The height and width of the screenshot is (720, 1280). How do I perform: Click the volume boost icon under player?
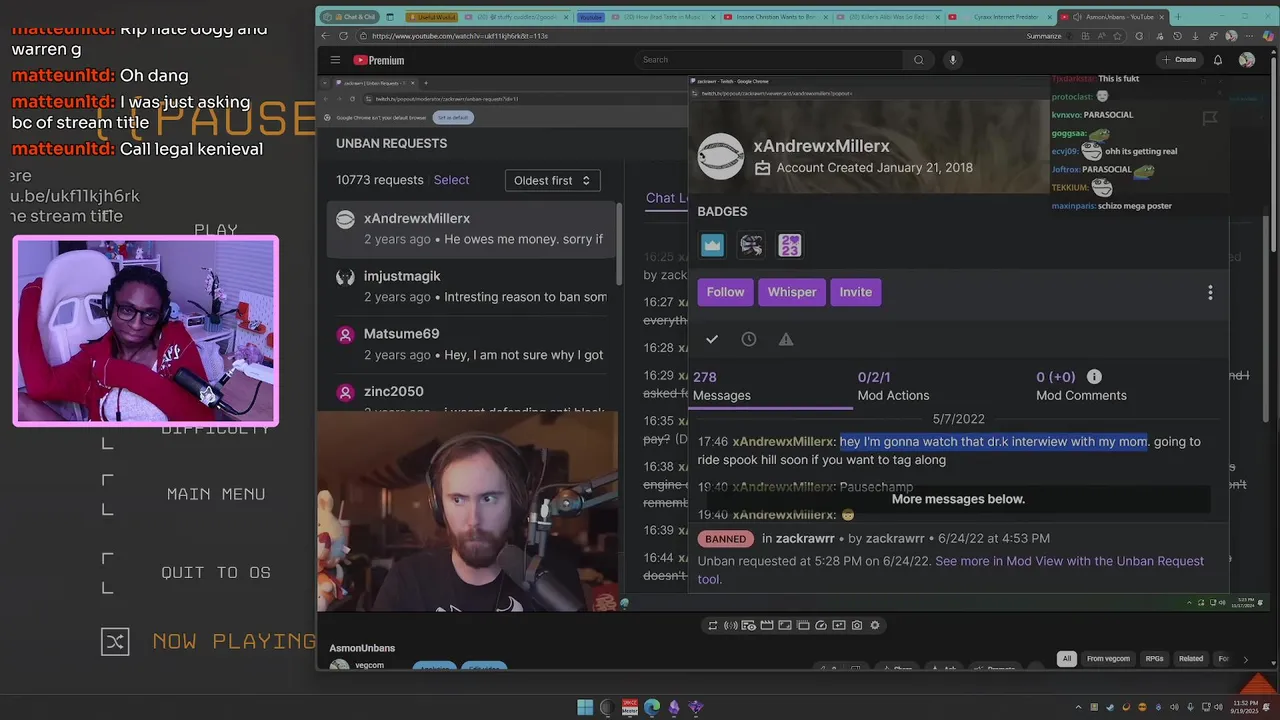pyautogui.click(x=731, y=625)
